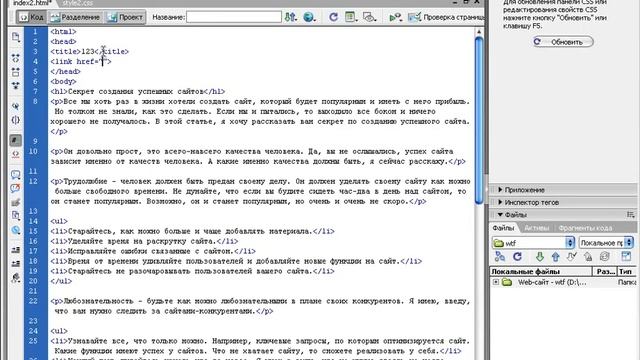Click the check out files icon
The image size is (640, 360).
(x=572, y=257)
